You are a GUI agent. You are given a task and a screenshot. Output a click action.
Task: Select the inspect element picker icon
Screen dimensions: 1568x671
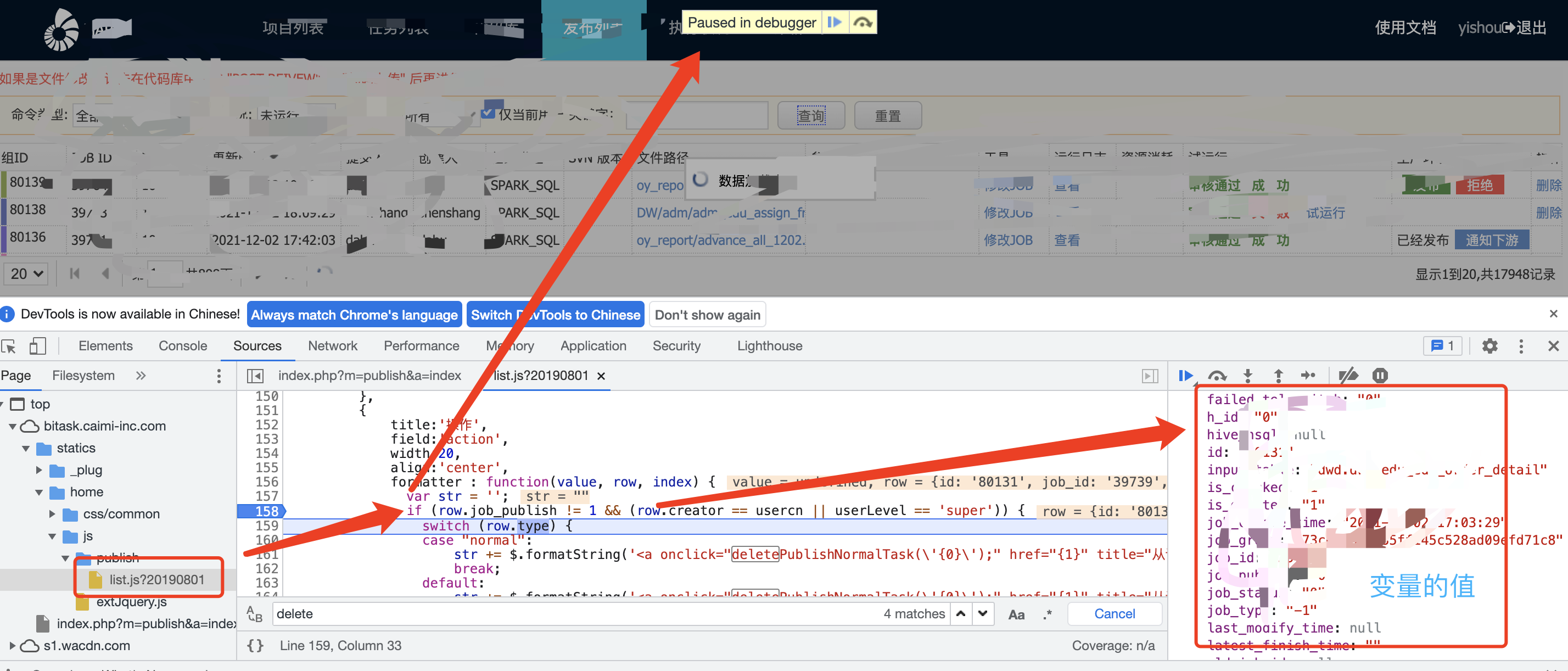(9, 346)
